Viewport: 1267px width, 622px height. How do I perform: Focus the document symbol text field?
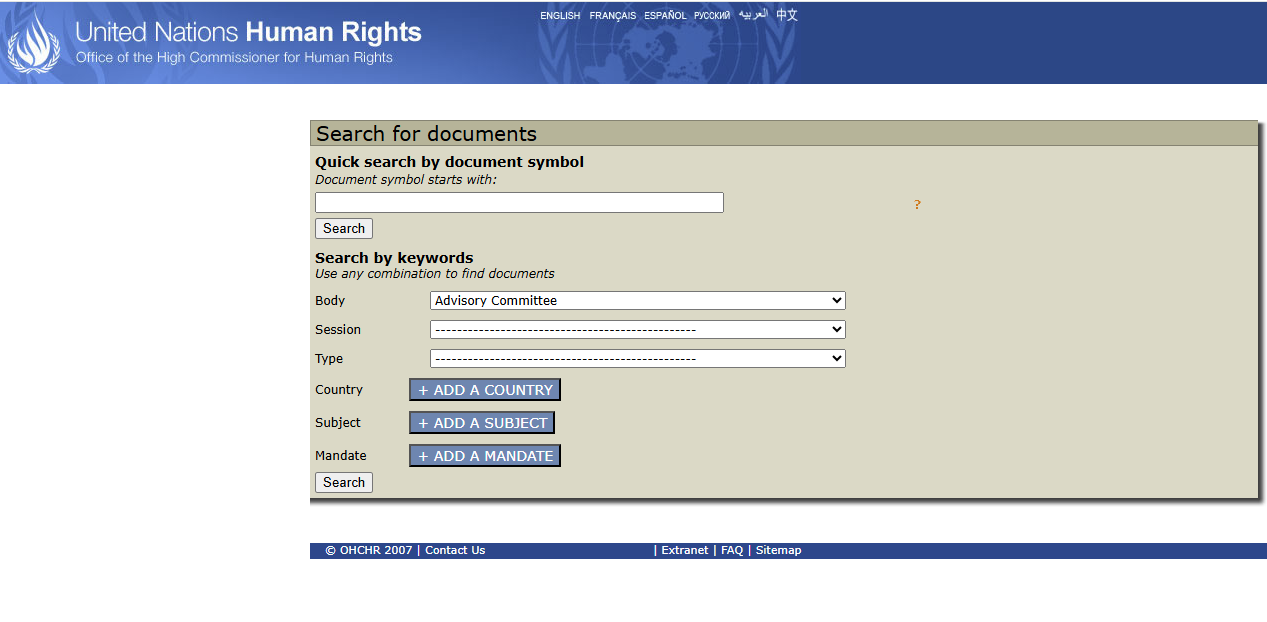pyautogui.click(x=519, y=202)
